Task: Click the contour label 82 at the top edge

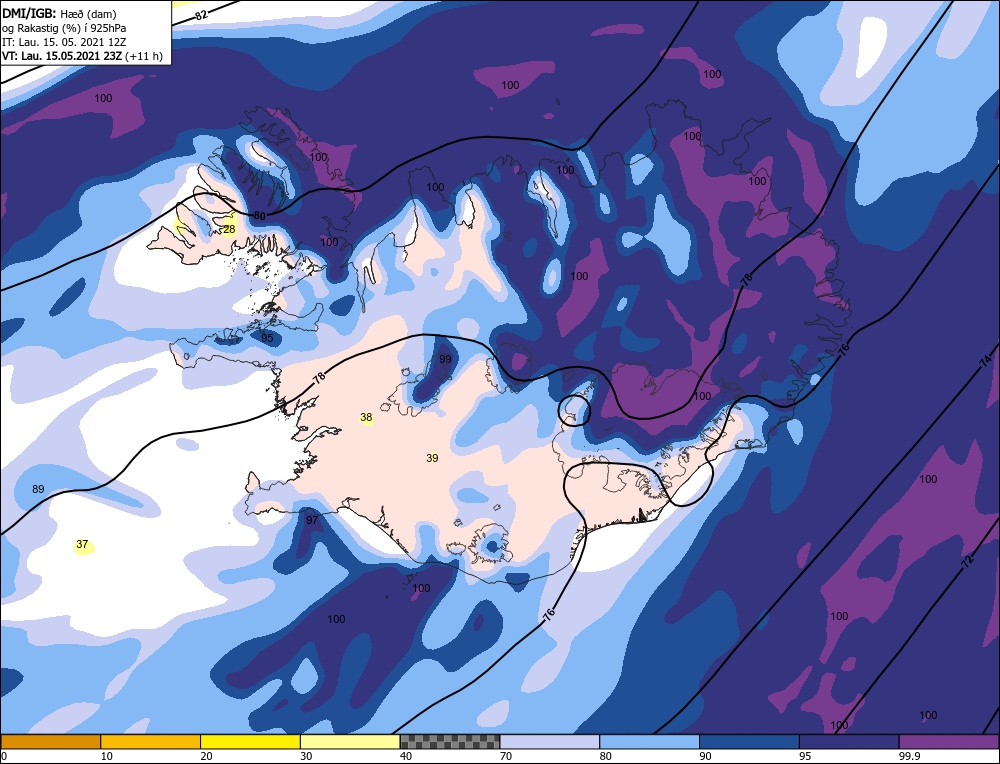Action: (201, 14)
